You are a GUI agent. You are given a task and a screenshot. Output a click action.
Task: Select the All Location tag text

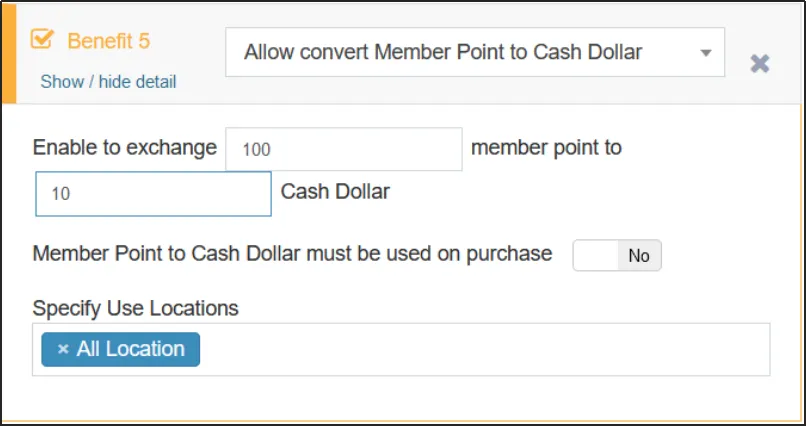tap(131, 349)
